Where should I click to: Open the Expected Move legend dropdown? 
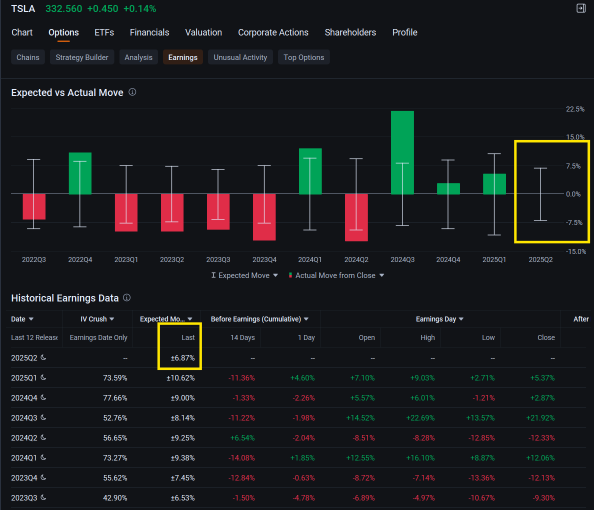point(245,275)
